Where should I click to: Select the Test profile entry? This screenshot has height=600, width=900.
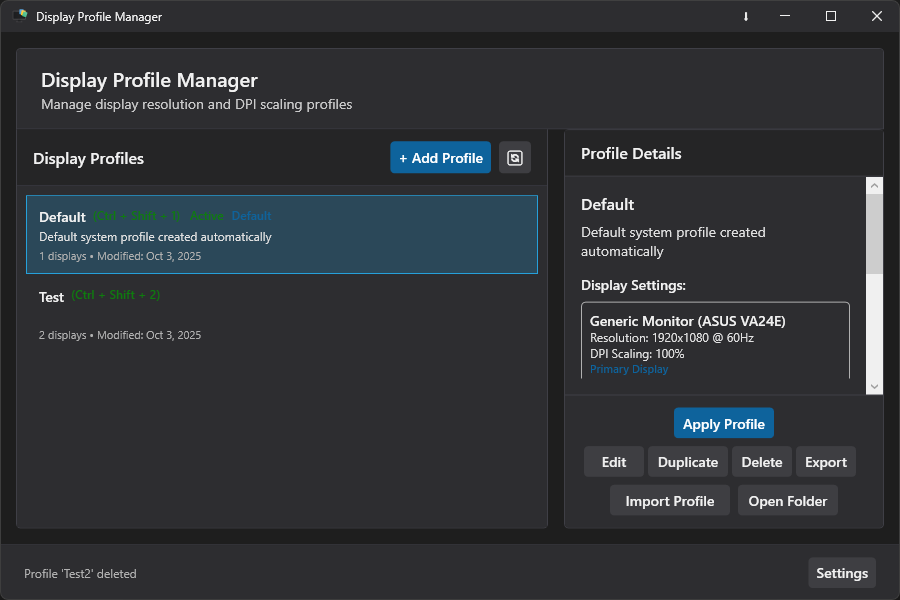tap(282, 314)
